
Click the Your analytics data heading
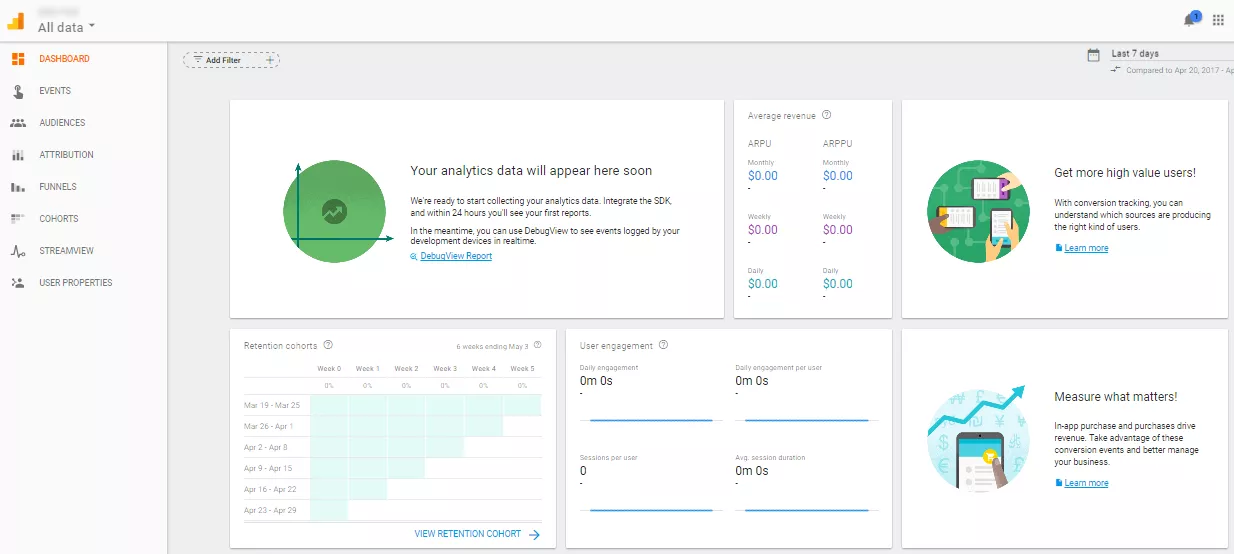(531, 172)
